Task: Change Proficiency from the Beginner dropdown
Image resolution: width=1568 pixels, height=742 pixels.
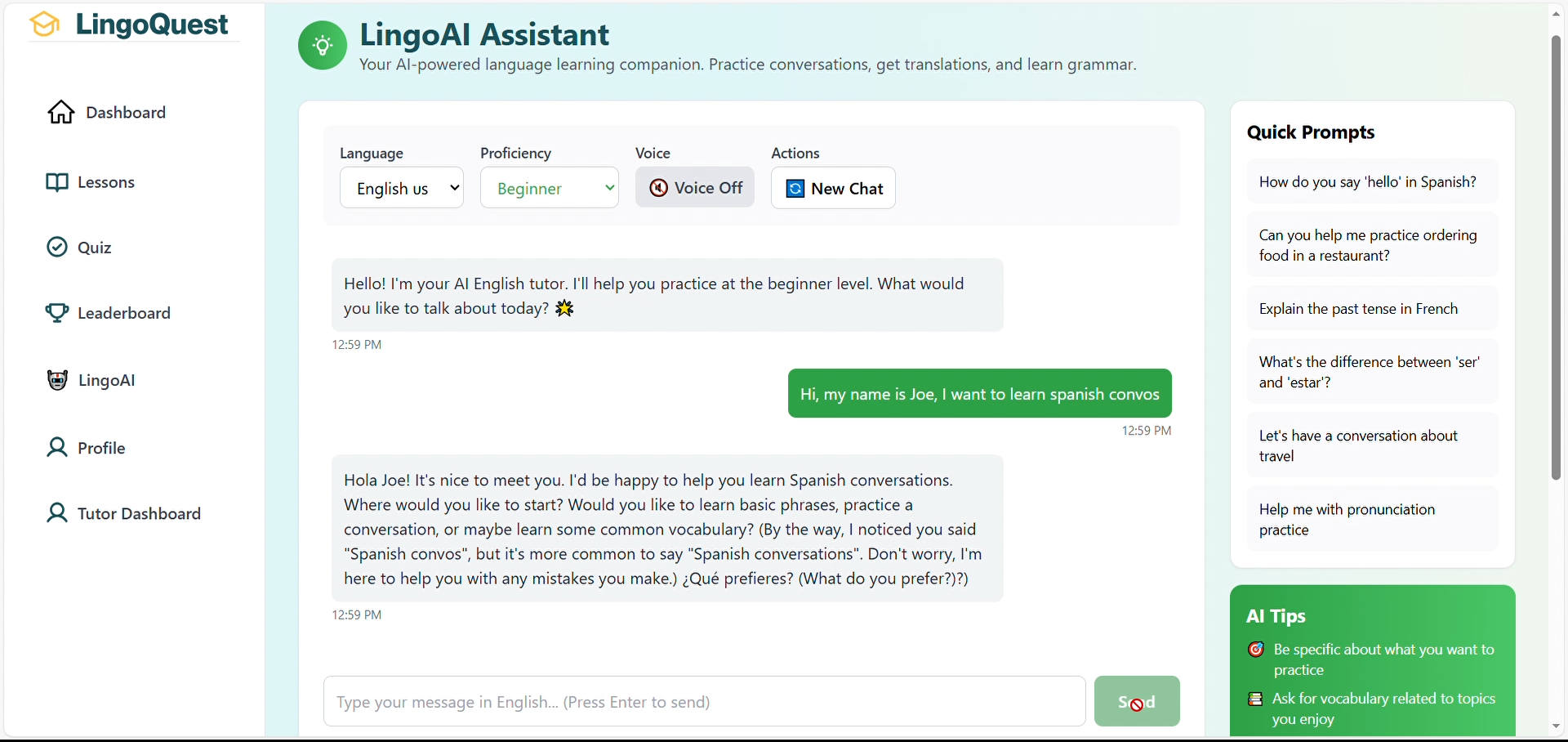Action: click(549, 187)
